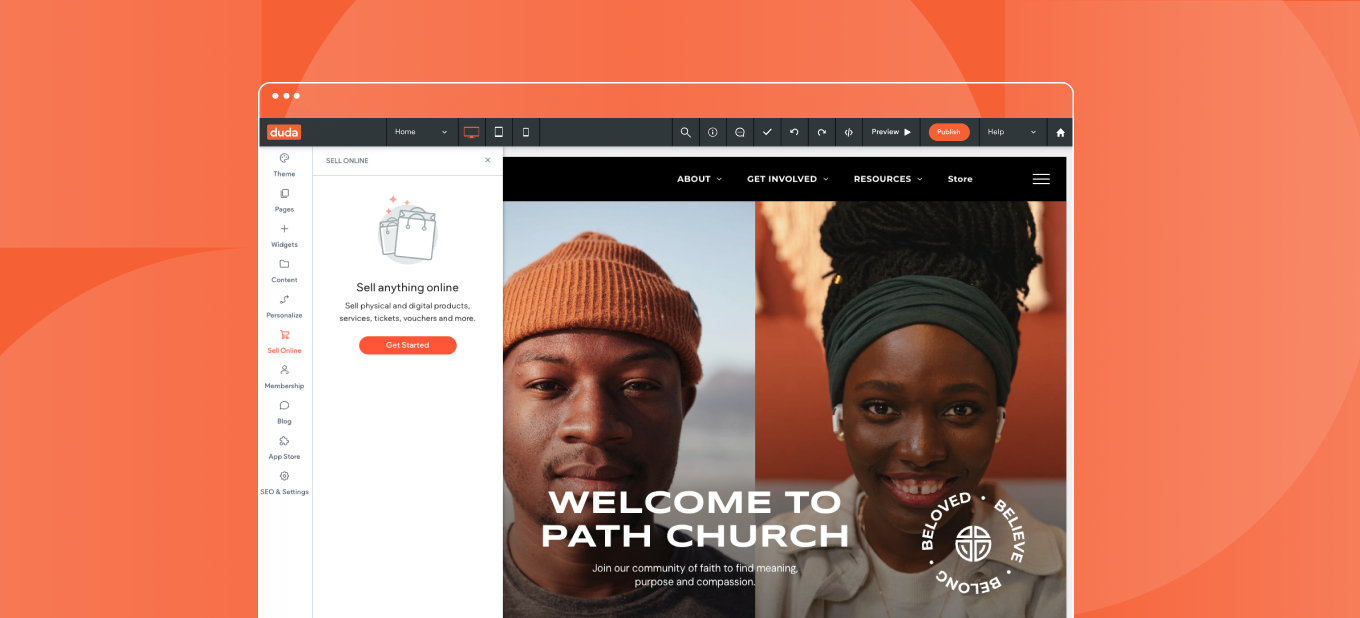The width and height of the screenshot is (1360, 618).
Task: Open the Widgets panel
Action: click(284, 236)
